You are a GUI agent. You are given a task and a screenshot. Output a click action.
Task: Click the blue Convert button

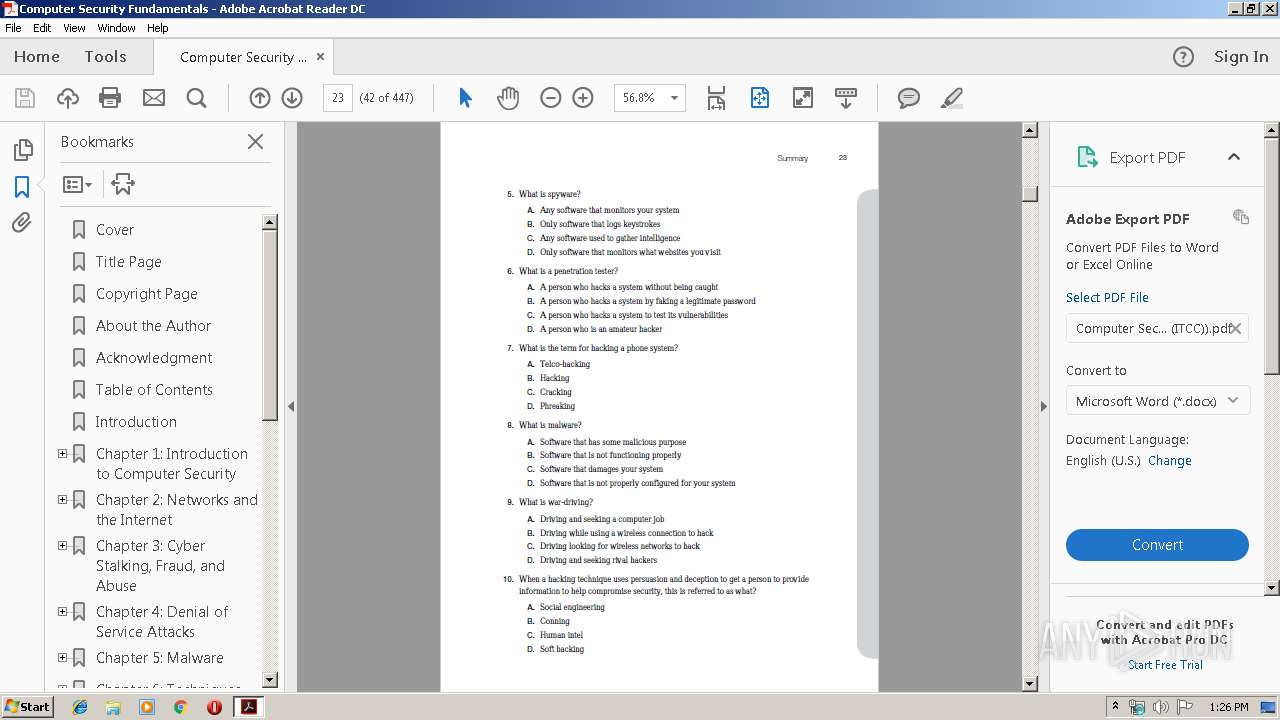coord(1157,545)
